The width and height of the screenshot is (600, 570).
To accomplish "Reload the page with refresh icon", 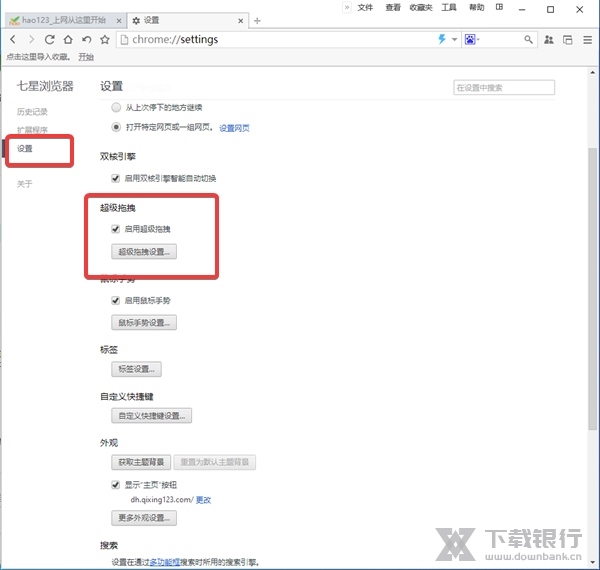I will tap(49, 39).
